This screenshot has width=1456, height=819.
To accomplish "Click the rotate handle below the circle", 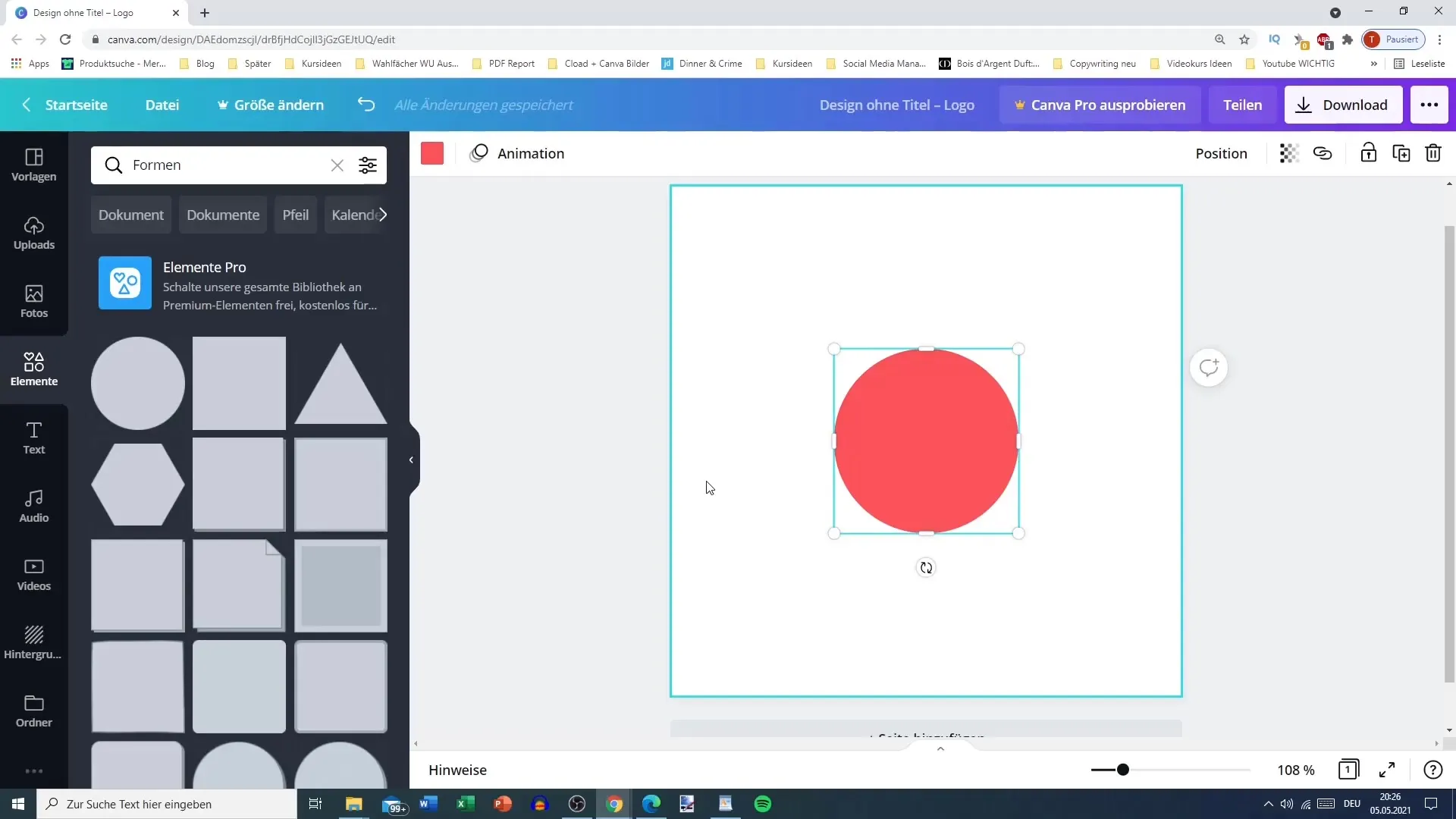I will (926, 567).
